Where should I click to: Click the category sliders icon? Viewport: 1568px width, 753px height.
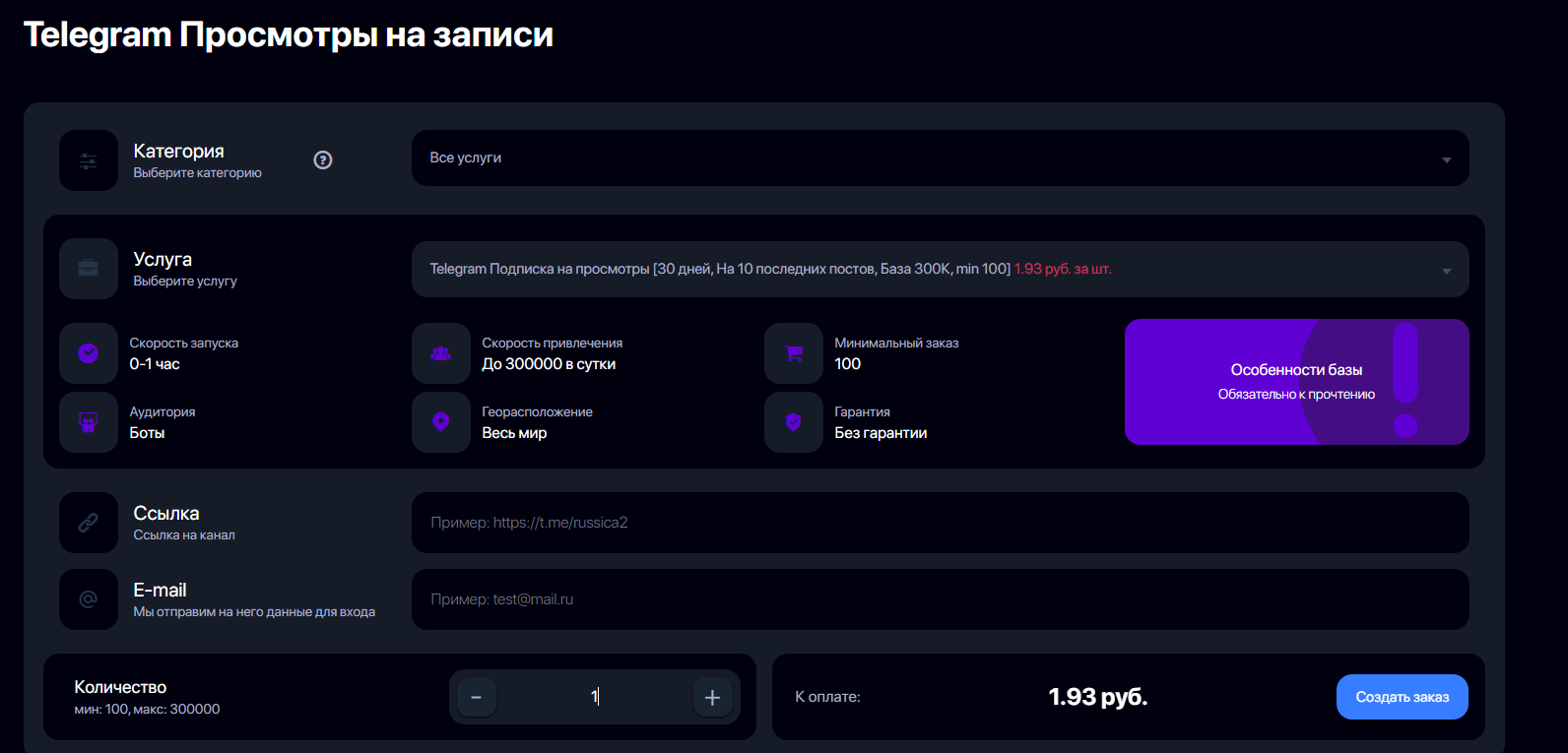click(89, 160)
